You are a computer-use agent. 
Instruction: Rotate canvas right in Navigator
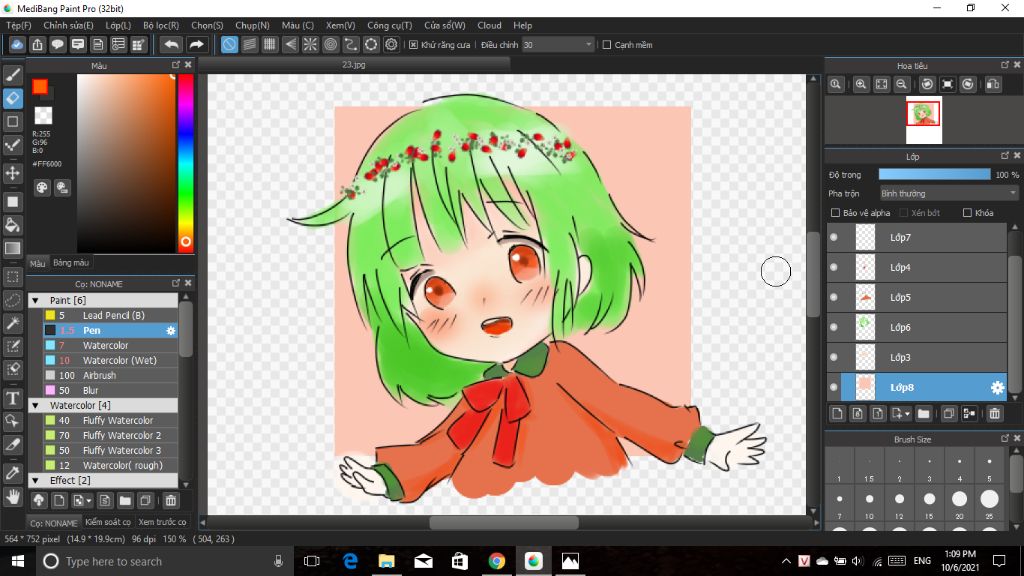click(x=968, y=84)
